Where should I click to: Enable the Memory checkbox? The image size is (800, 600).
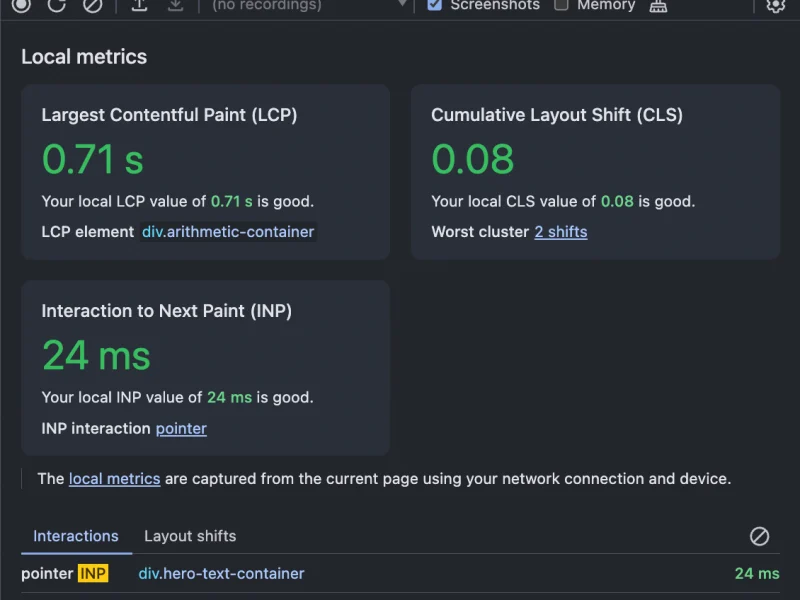click(x=561, y=5)
